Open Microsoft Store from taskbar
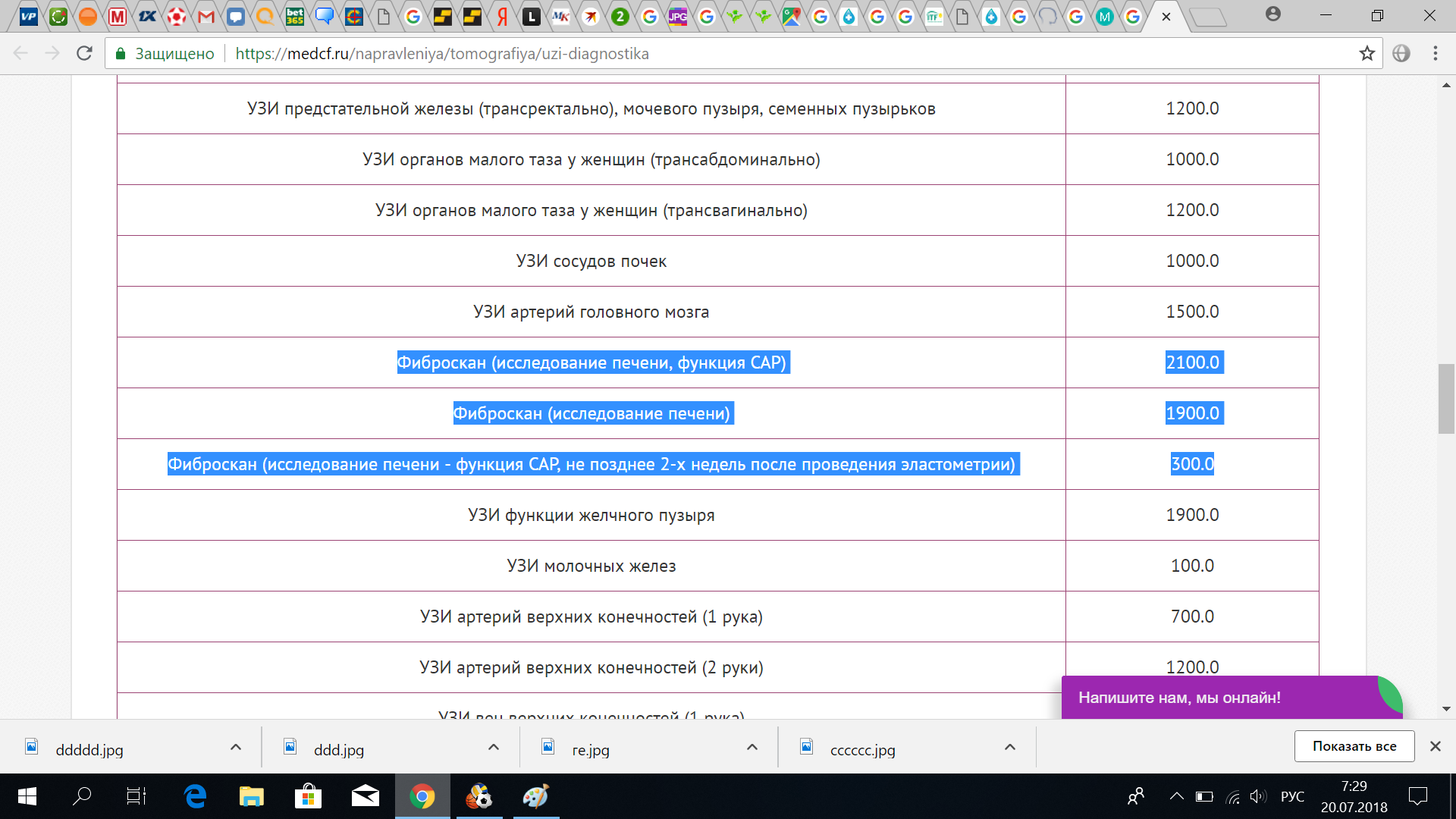Viewport: 1456px width, 819px height. tap(308, 796)
